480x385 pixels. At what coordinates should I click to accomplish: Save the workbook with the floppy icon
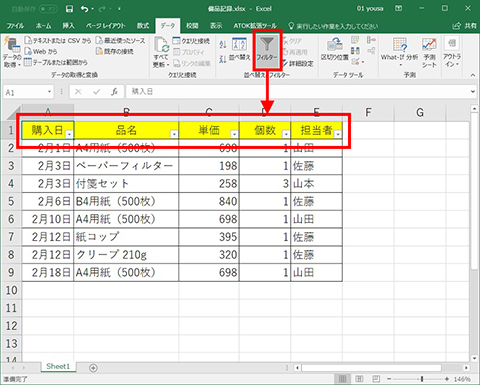69,9
